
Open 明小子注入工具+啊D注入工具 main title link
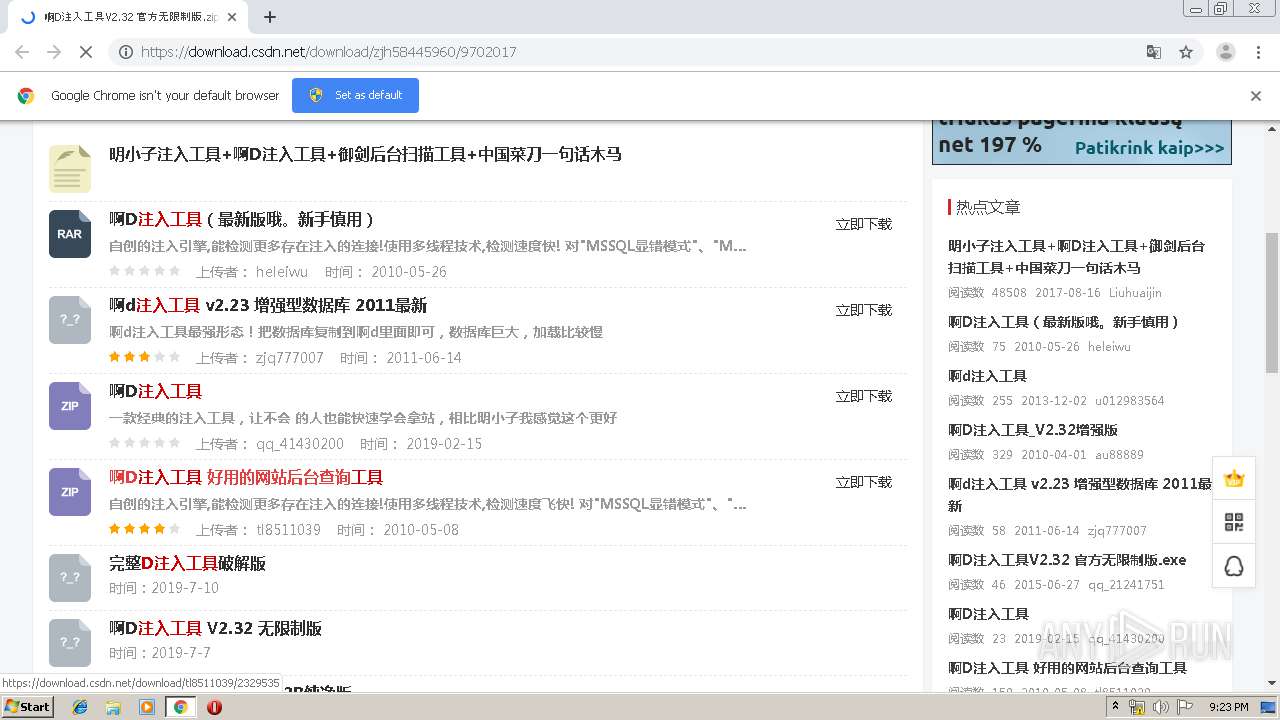365,155
